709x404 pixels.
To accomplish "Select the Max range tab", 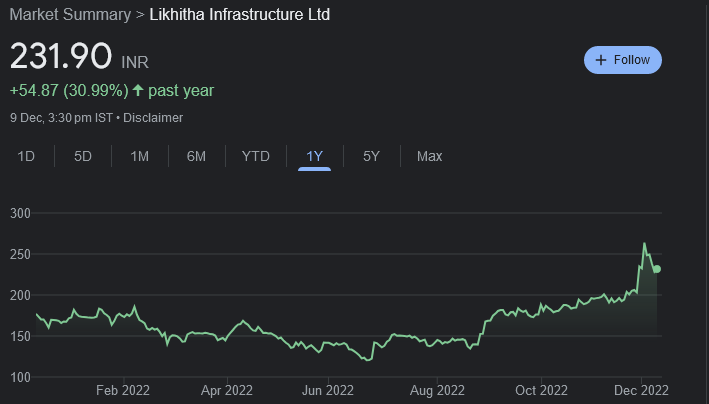I will tap(429, 156).
